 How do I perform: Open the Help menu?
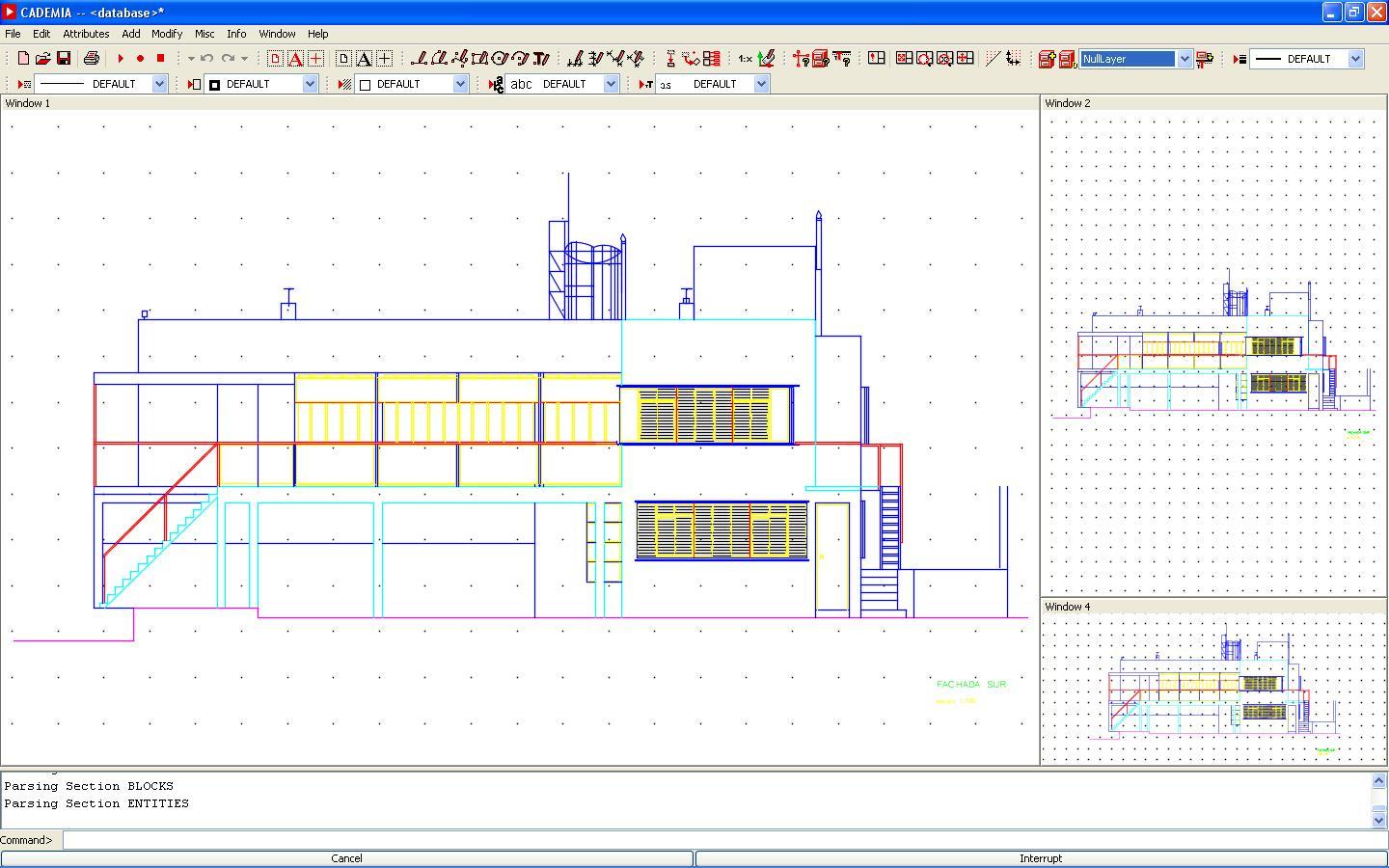(318, 34)
